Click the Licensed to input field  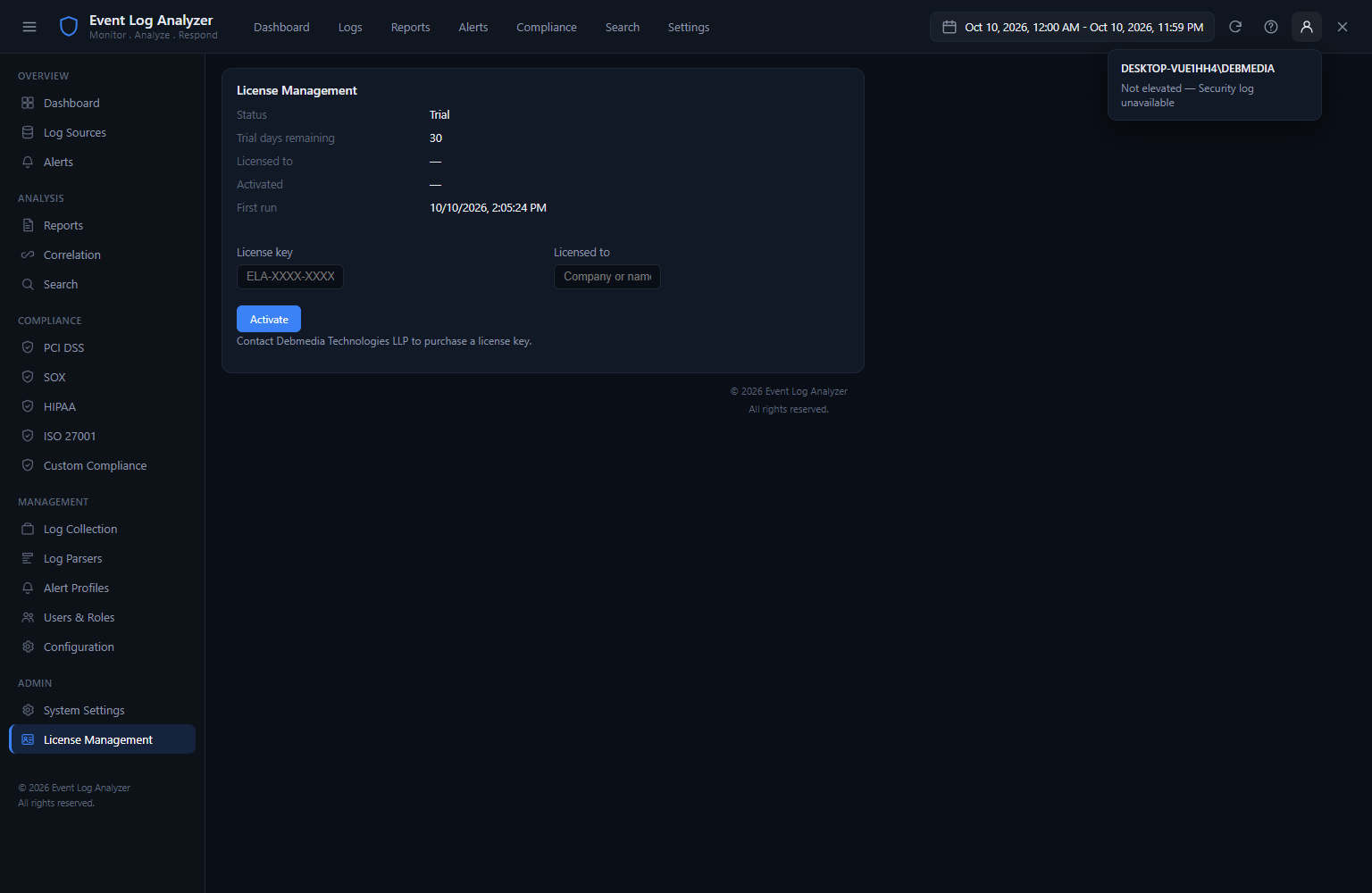[607, 277]
